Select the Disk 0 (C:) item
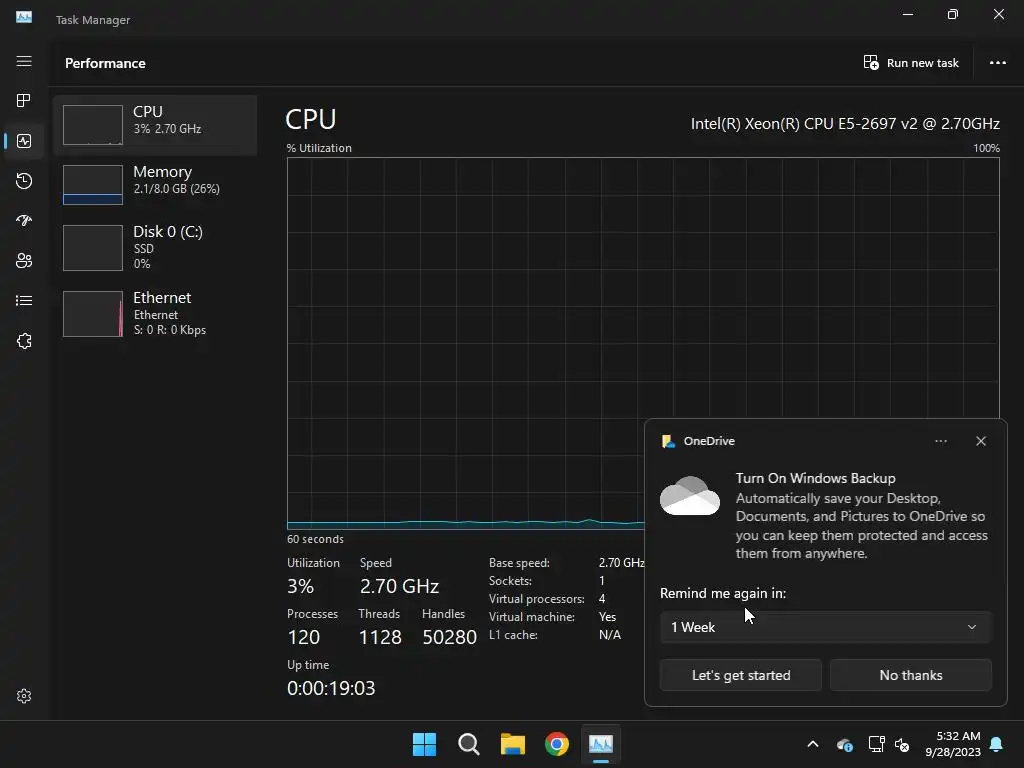This screenshot has height=768, width=1024. point(155,248)
